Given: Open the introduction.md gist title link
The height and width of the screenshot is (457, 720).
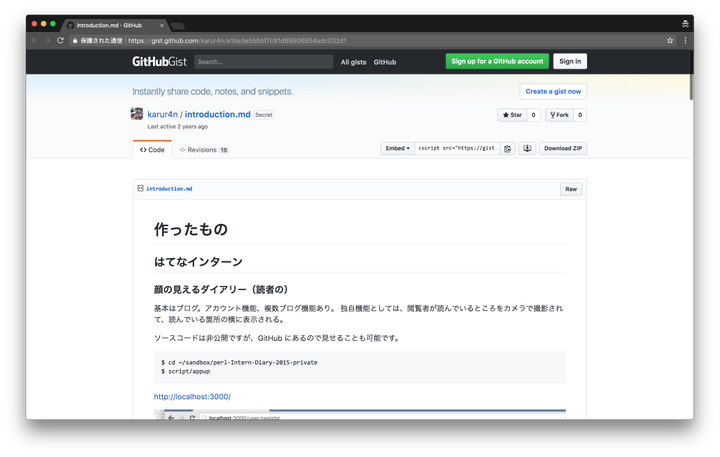Looking at the screenshot, I should [218, 114].
